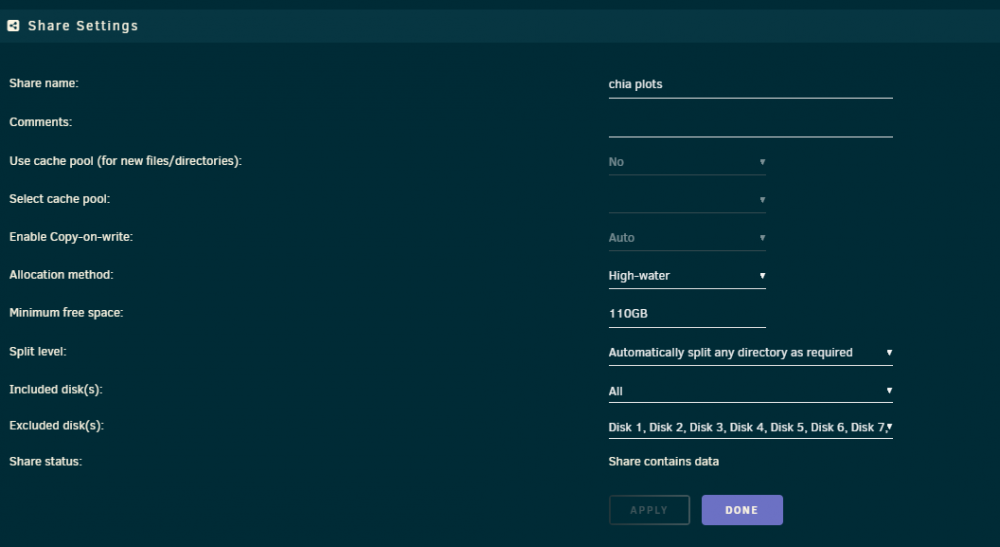Screen dimensions: 1000x547
Task: Click the 'Enable Copy-on-write:' label
Action: (x=71, y=237)
